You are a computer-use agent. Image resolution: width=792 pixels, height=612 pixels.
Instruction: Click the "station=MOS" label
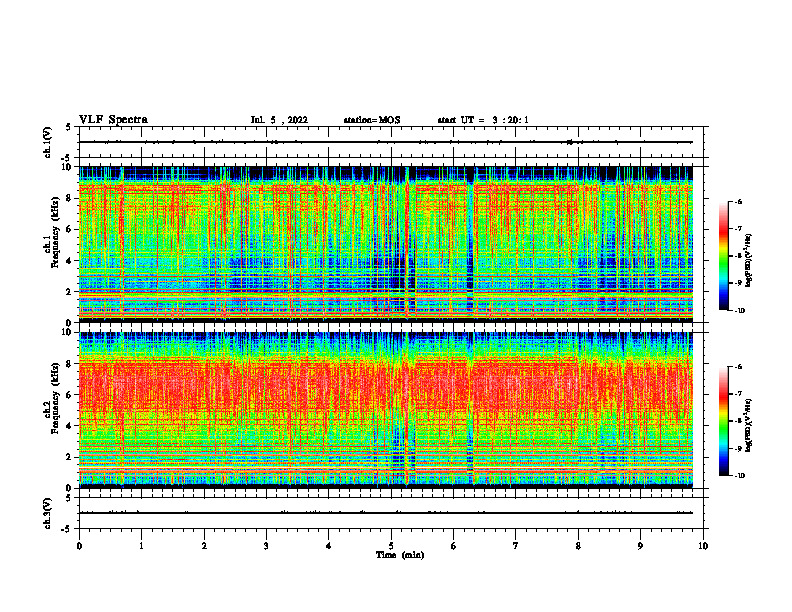point(372,120)
